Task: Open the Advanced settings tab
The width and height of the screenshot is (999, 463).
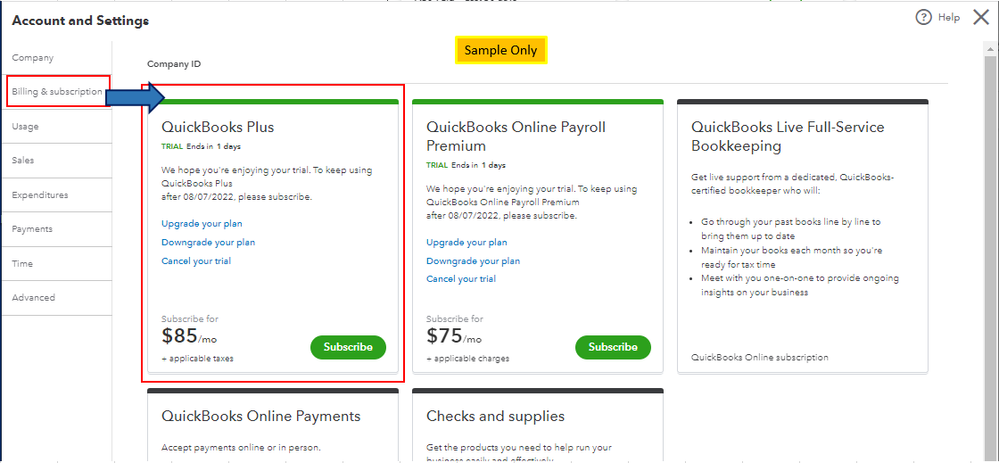Action: pos(34,298)
